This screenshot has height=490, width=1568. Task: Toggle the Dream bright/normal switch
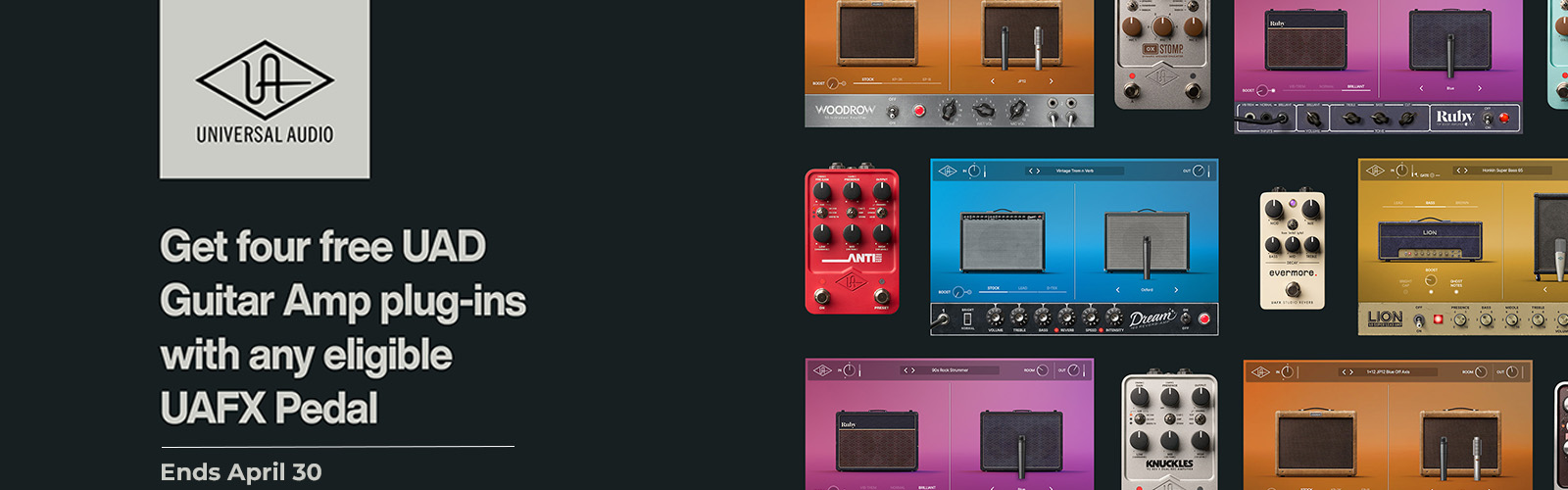(x=967, y=319)
